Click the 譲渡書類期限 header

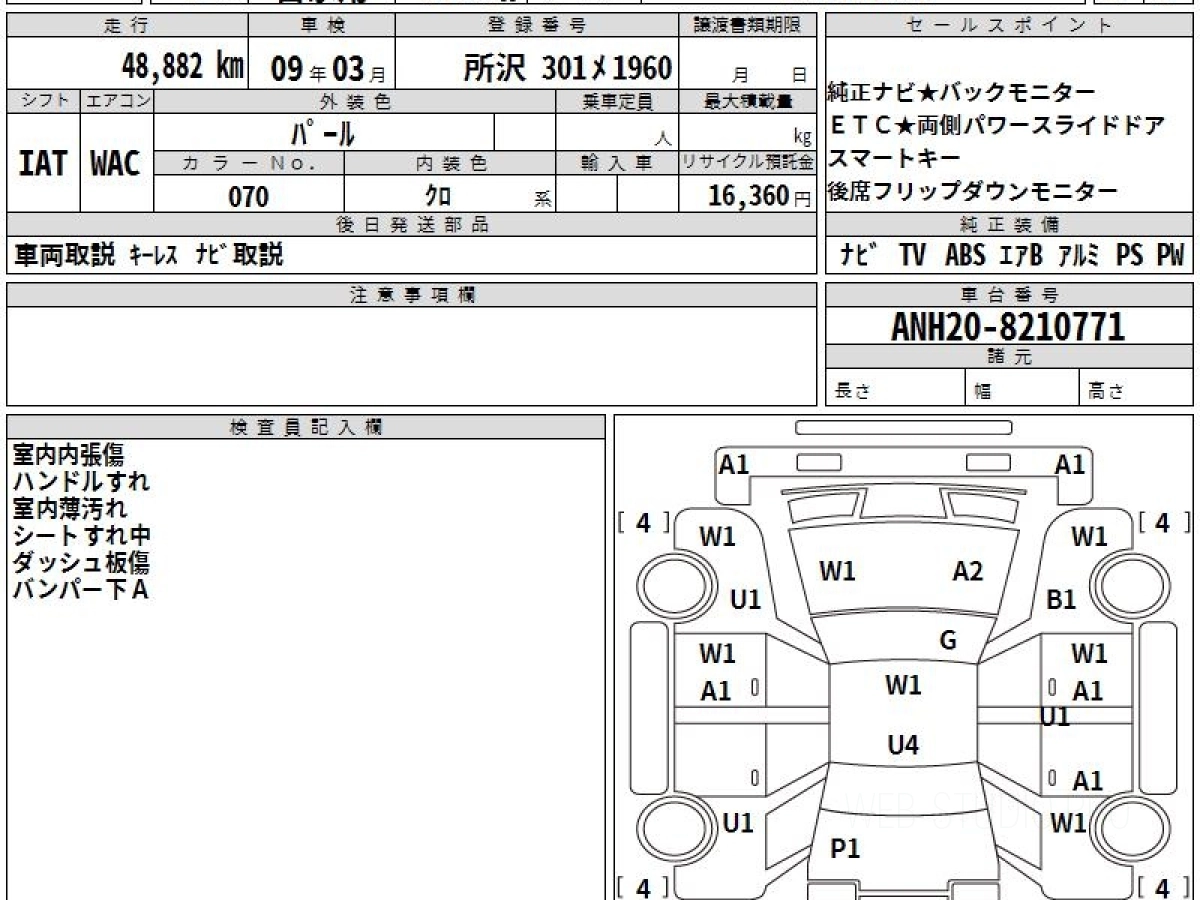click(x=747, y=26)
